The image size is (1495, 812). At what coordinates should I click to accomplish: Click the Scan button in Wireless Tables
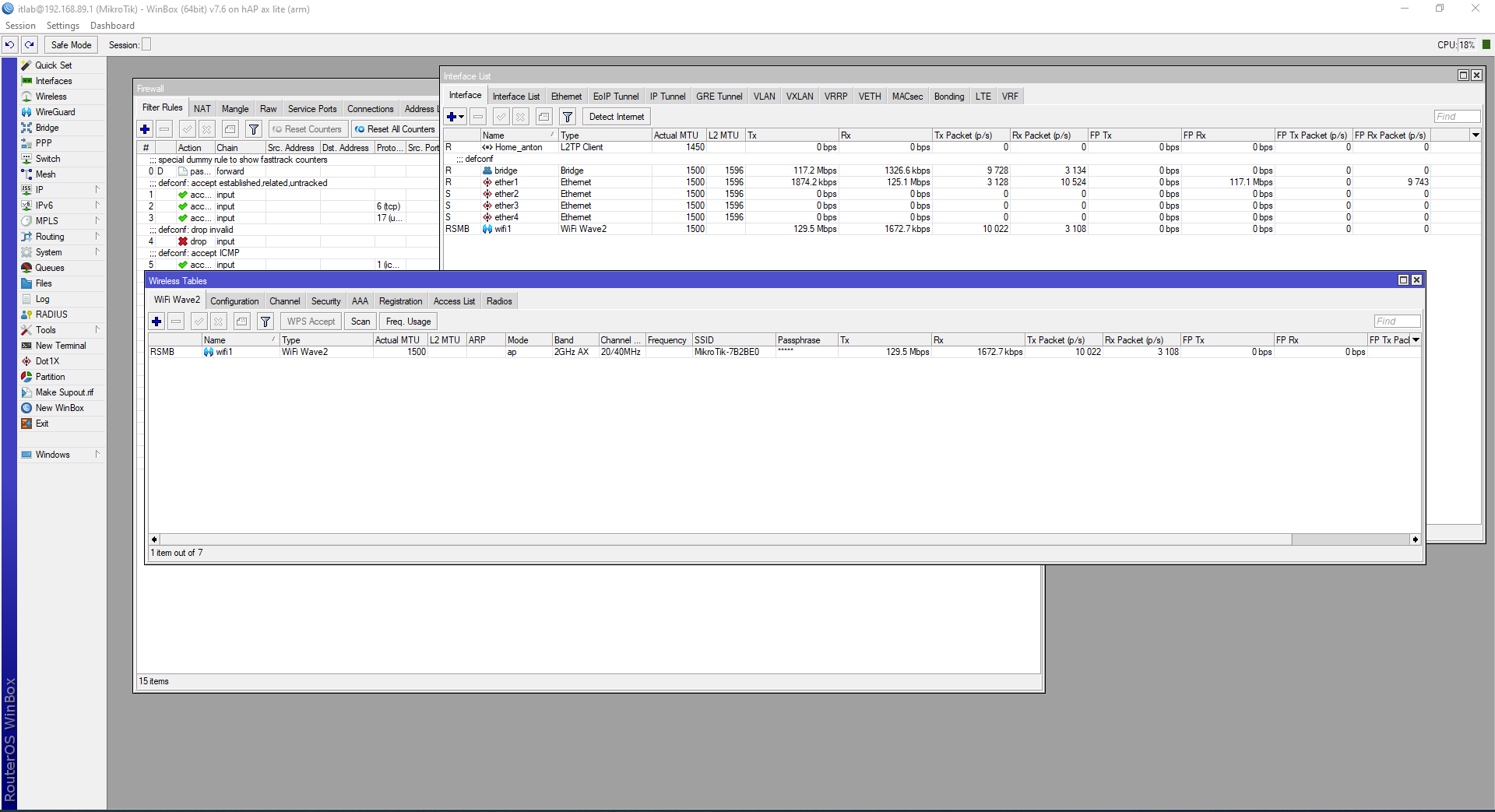[x=361, y=322]
